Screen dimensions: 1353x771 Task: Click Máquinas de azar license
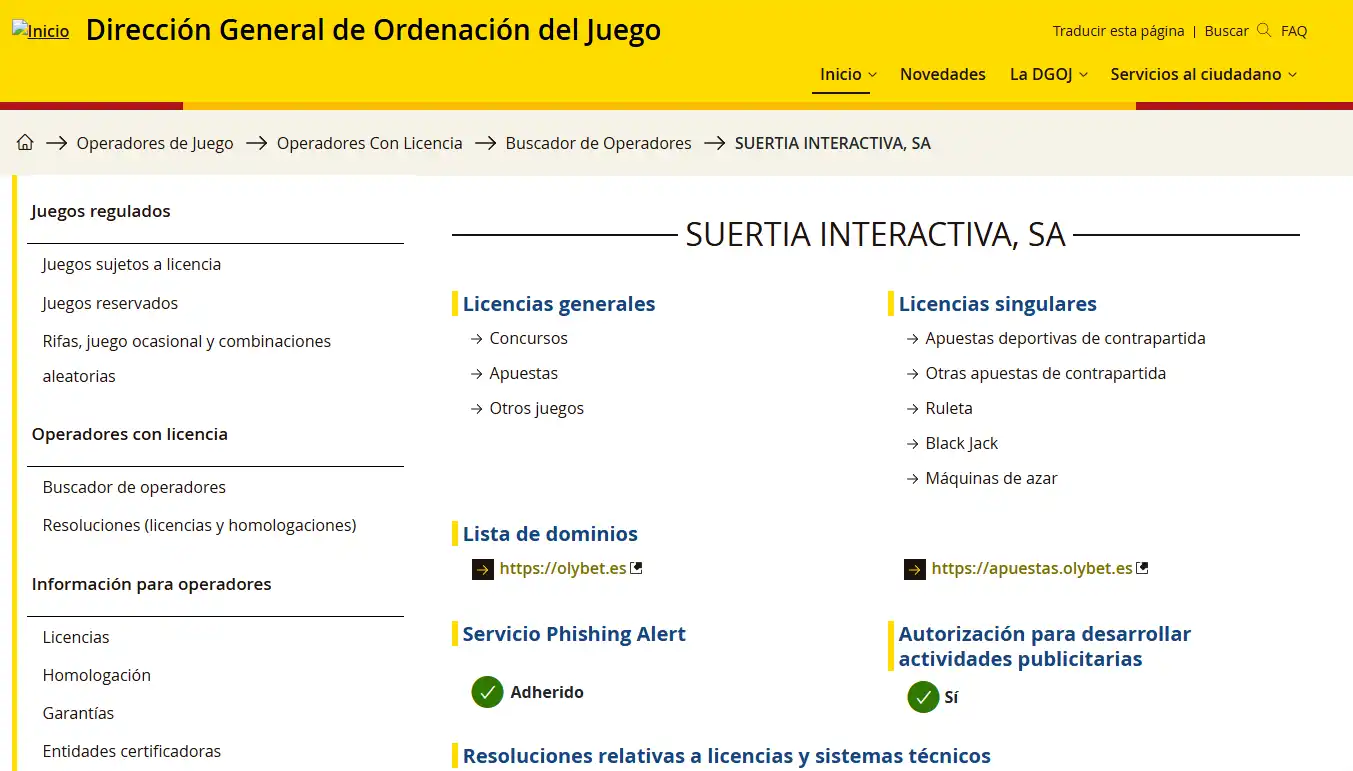click(x=992, y=478)
